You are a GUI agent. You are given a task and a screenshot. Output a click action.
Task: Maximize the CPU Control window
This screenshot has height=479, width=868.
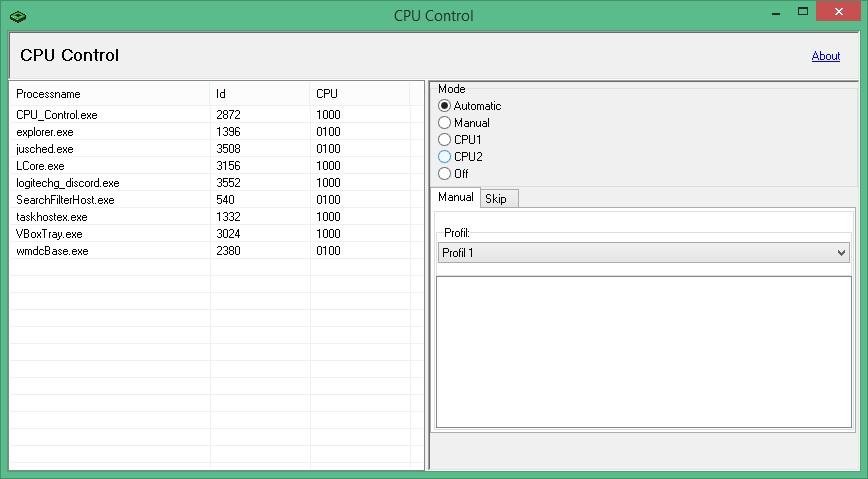803,12
